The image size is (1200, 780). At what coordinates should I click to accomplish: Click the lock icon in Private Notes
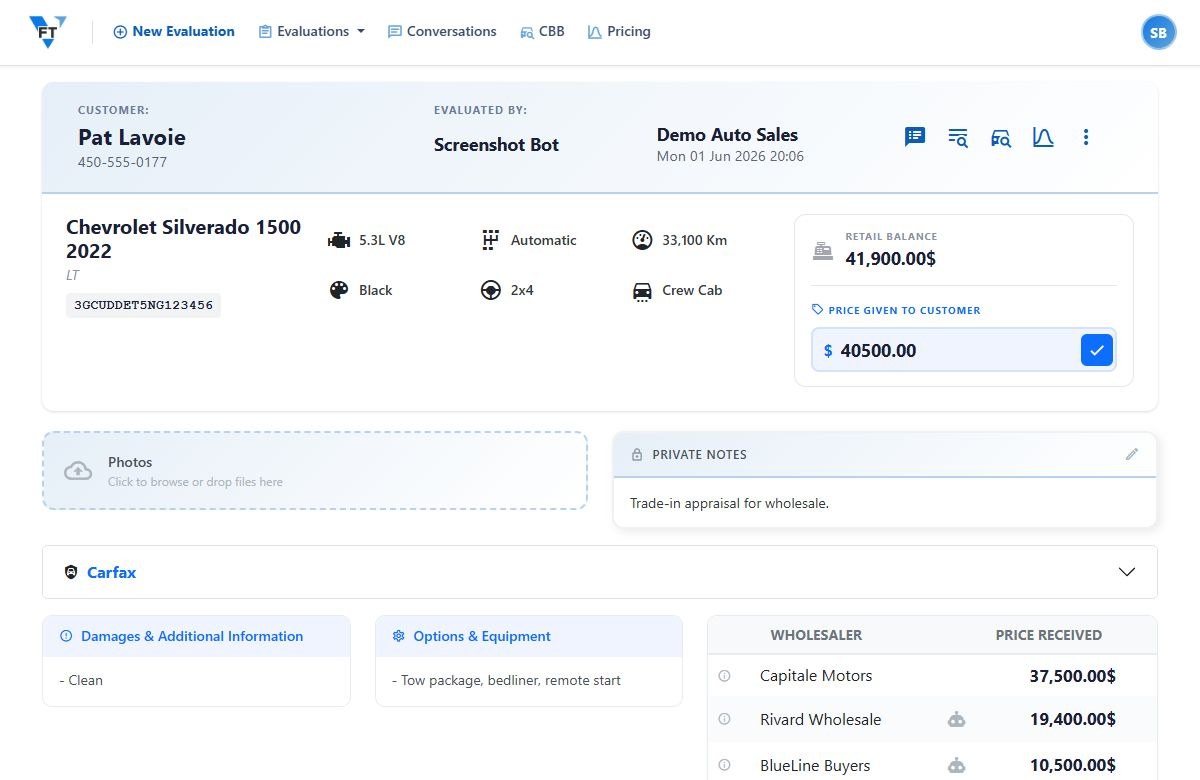(637, 455)
